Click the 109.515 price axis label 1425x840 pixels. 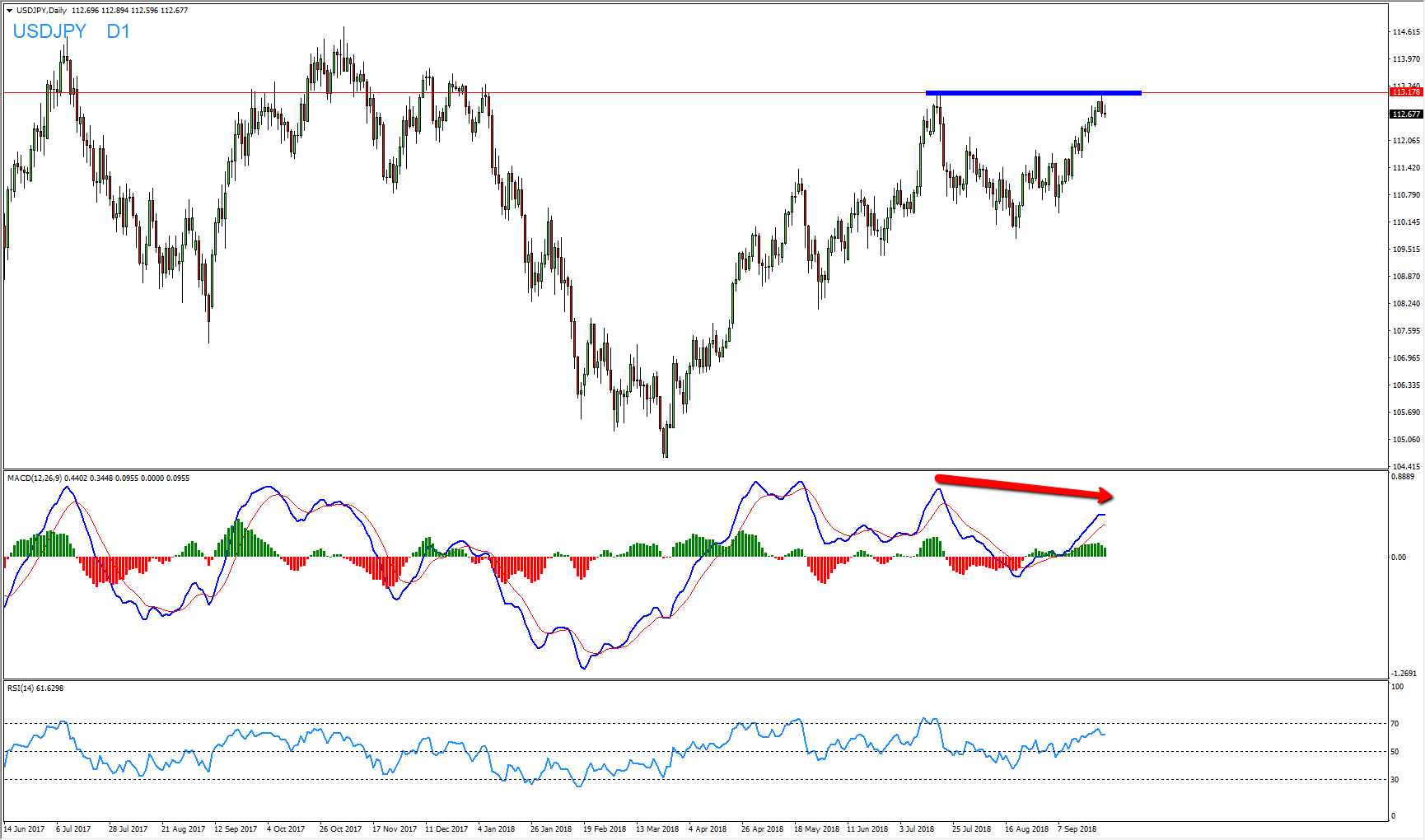tap(1406, 250)
